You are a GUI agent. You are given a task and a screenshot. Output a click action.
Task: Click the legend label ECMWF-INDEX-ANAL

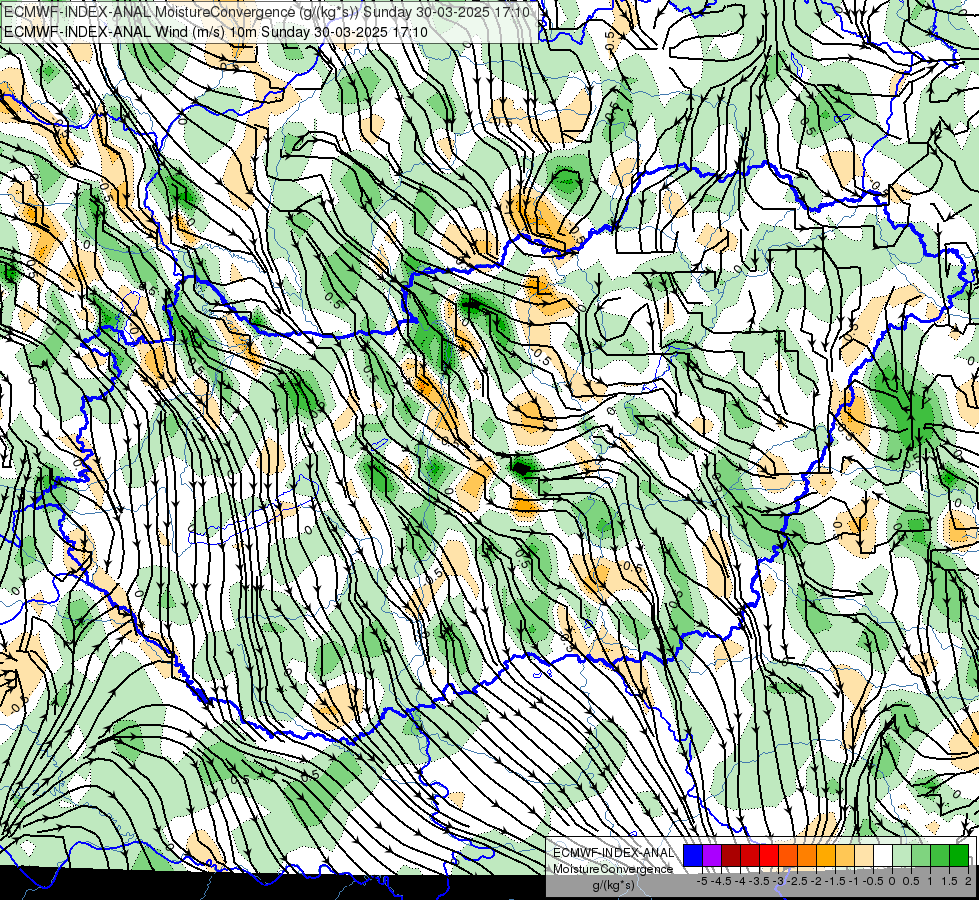(x=614, y=853)
